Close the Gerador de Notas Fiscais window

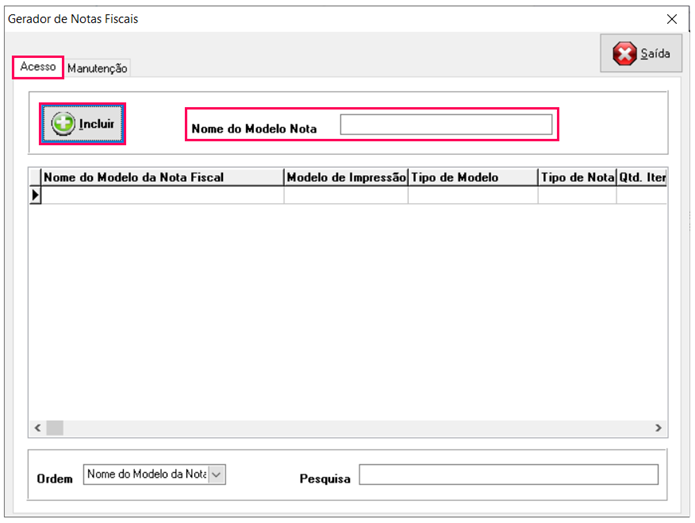[x=671, y=19]
